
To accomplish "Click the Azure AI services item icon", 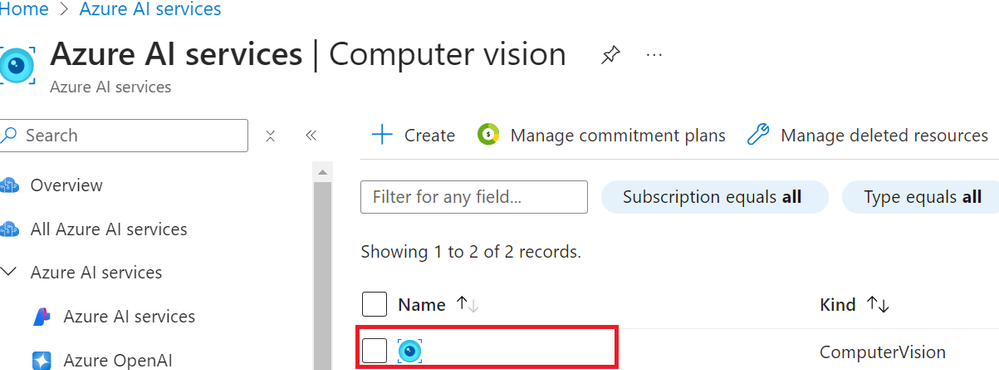I will (x=41, y=317).
